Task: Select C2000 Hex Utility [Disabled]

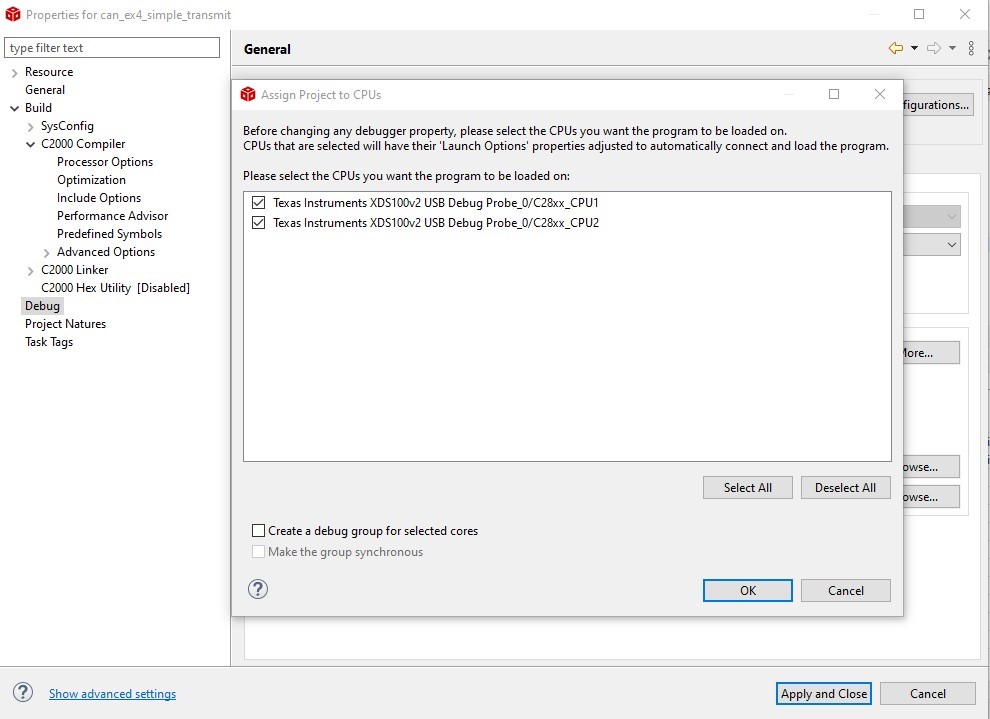Action: pyautogui.click(x=116, y=288)
